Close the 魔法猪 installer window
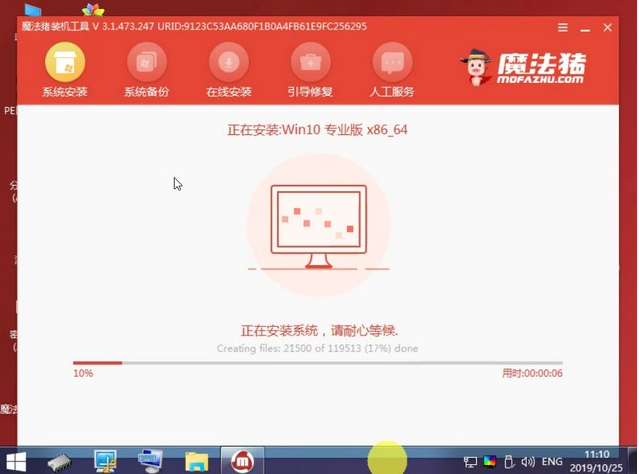Screen dimensions: 639x474 (608, 27)
